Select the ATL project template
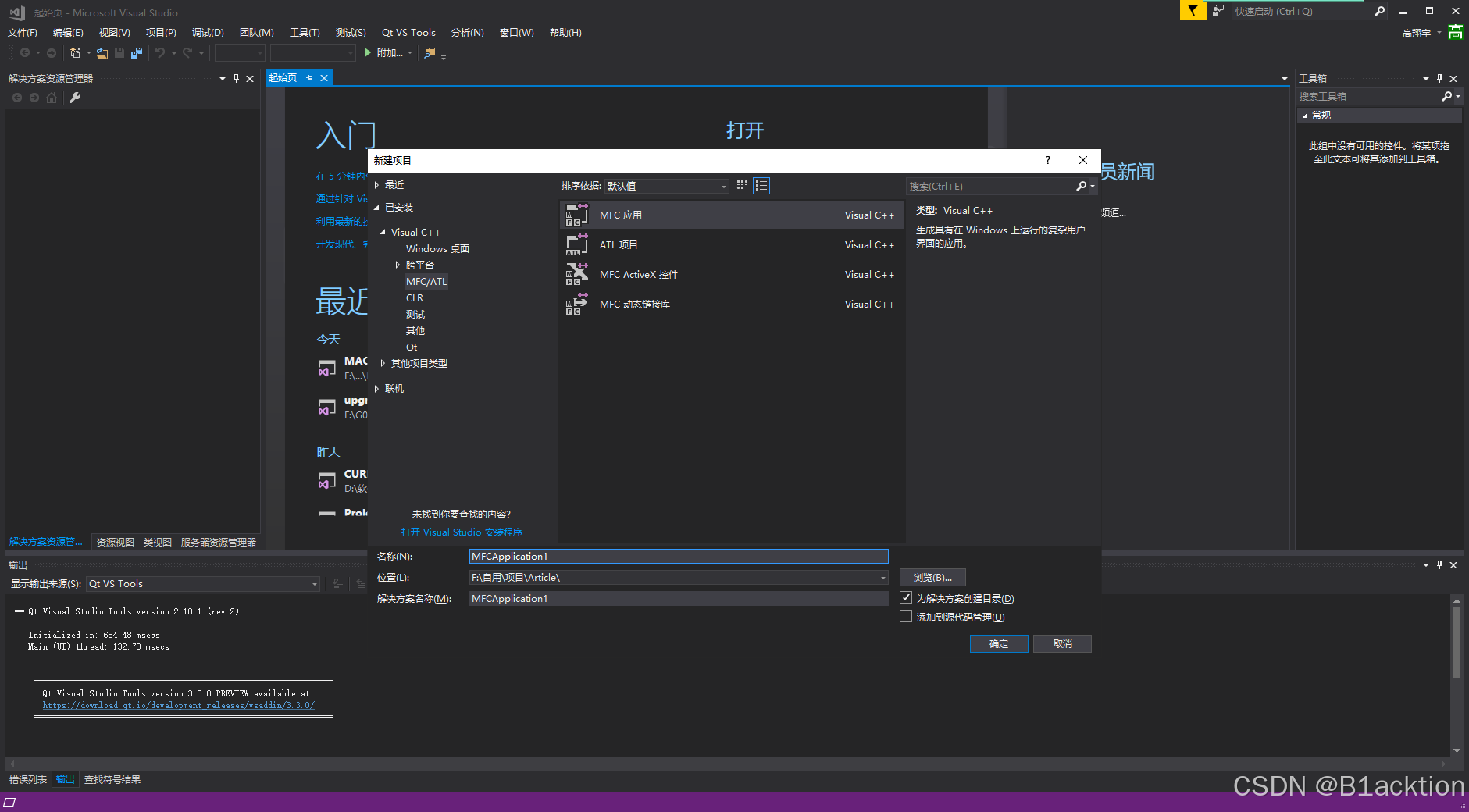The height and width of the screenshot is (812, 1469). (733, 244)
